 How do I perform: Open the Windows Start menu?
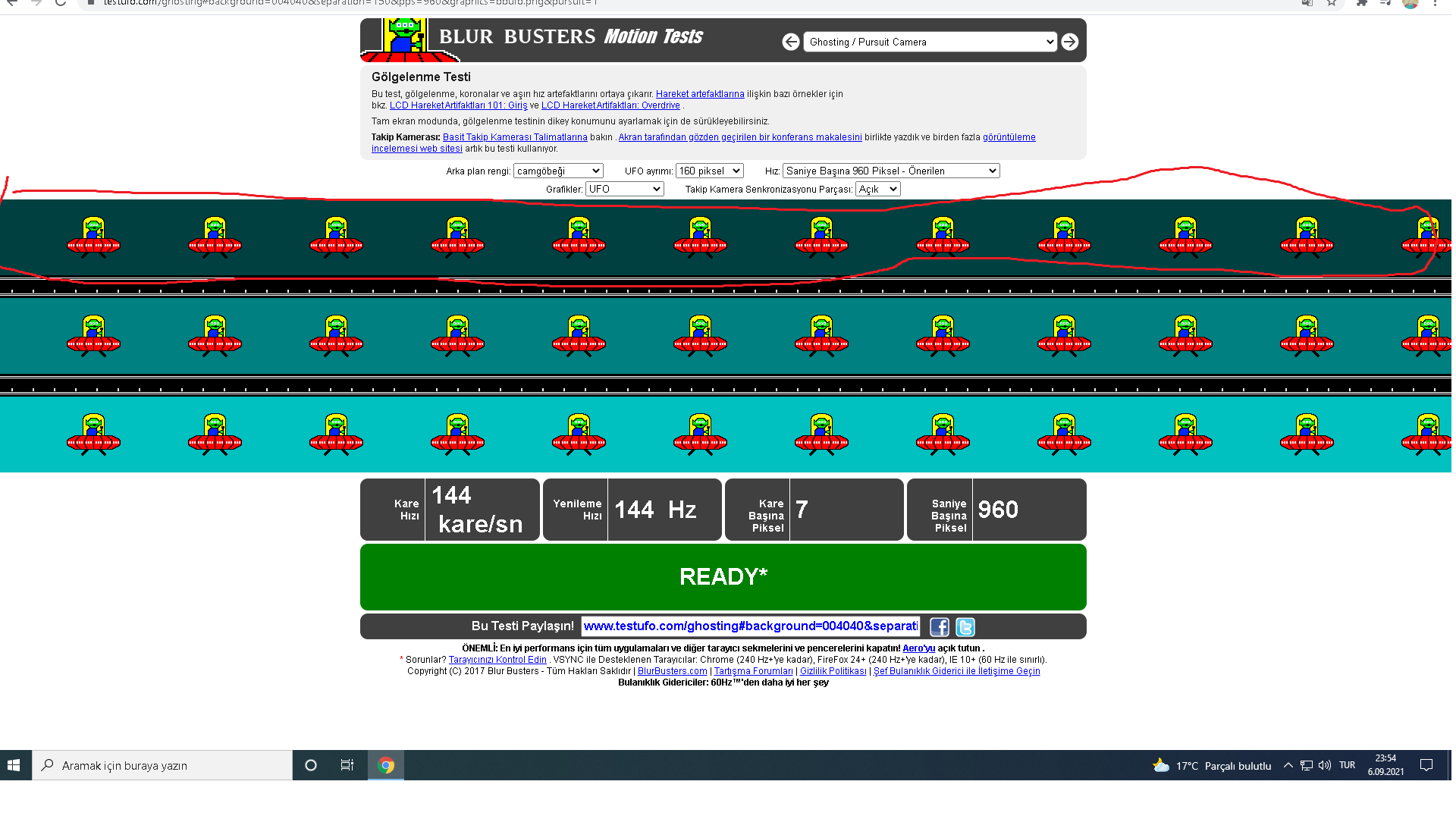tap(14, 765)
